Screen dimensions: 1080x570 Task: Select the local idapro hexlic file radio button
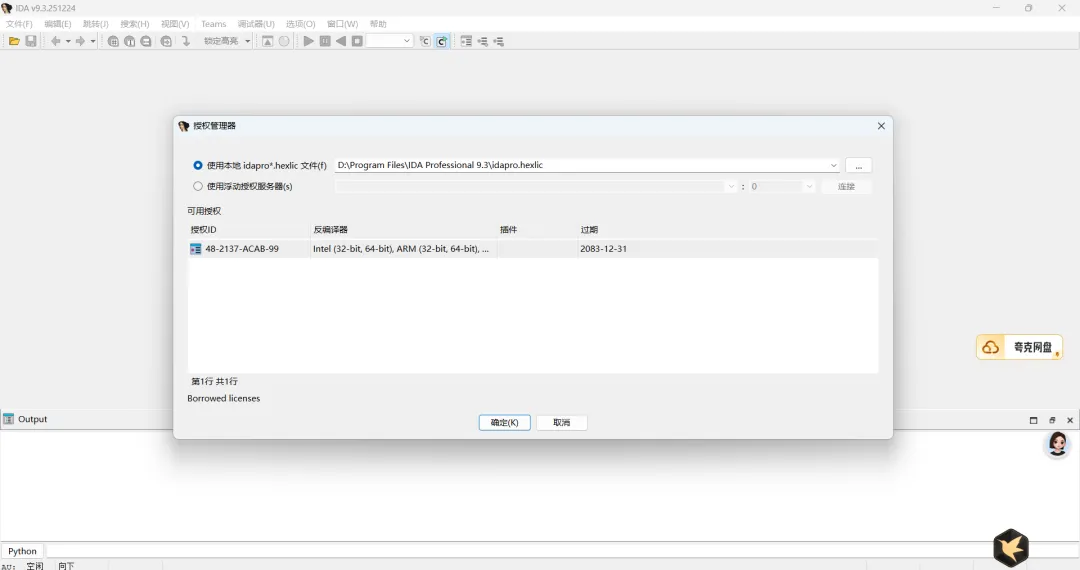click(x=198, y=165)
